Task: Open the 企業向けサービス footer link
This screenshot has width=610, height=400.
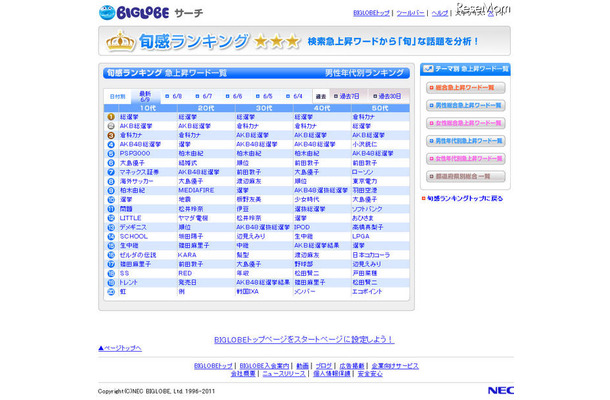Action: [x=395, y=366]
